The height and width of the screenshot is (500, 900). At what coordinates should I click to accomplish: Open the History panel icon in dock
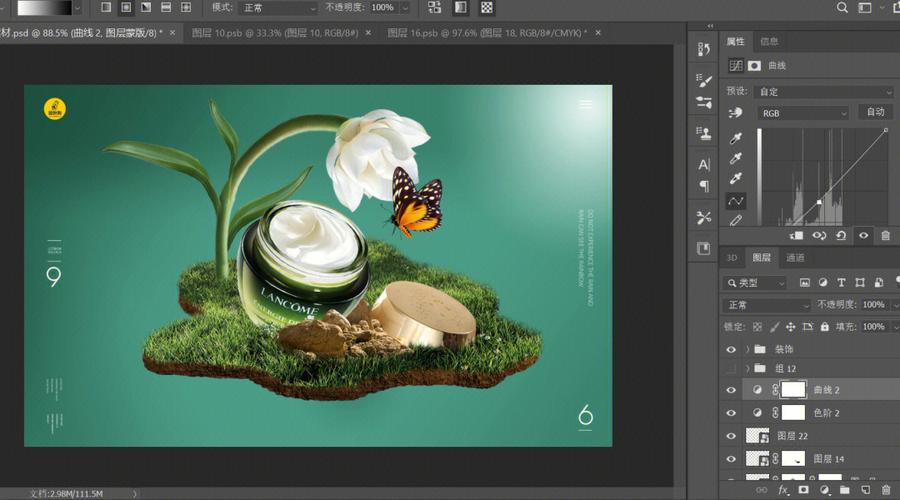point(704,49)
